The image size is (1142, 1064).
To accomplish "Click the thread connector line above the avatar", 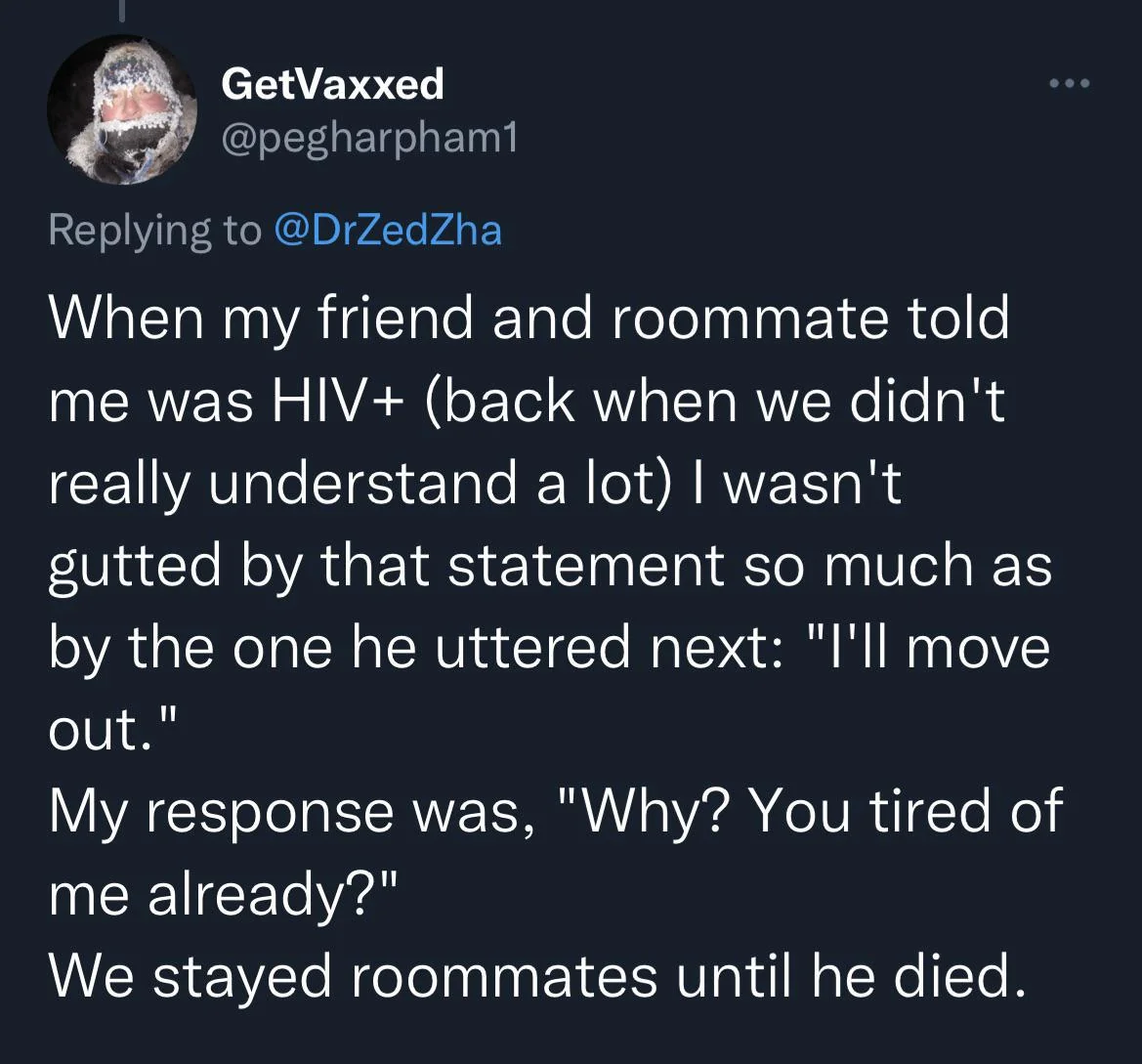I will coord(123,12).
